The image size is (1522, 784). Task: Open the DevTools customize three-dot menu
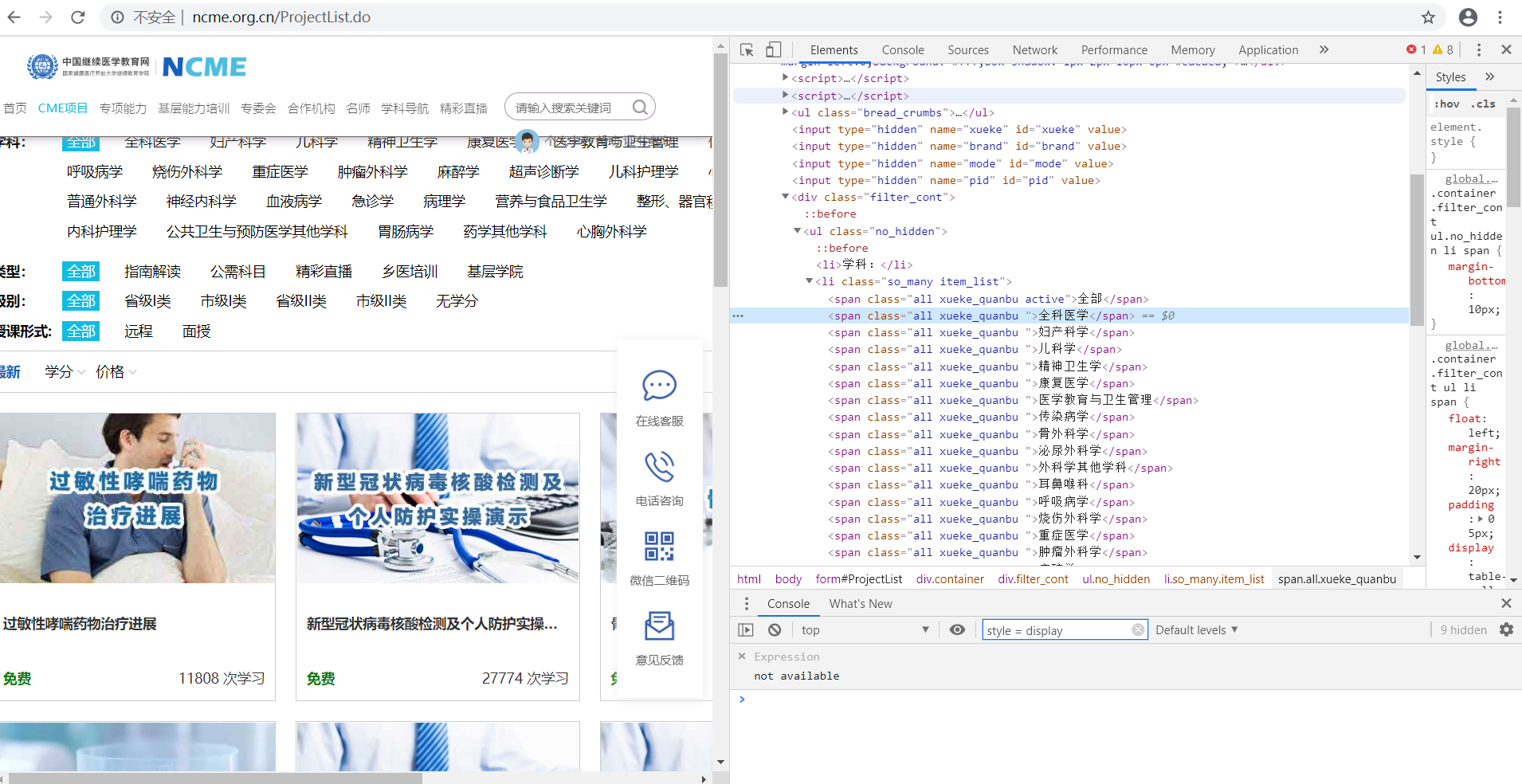tap(1479, 49)
